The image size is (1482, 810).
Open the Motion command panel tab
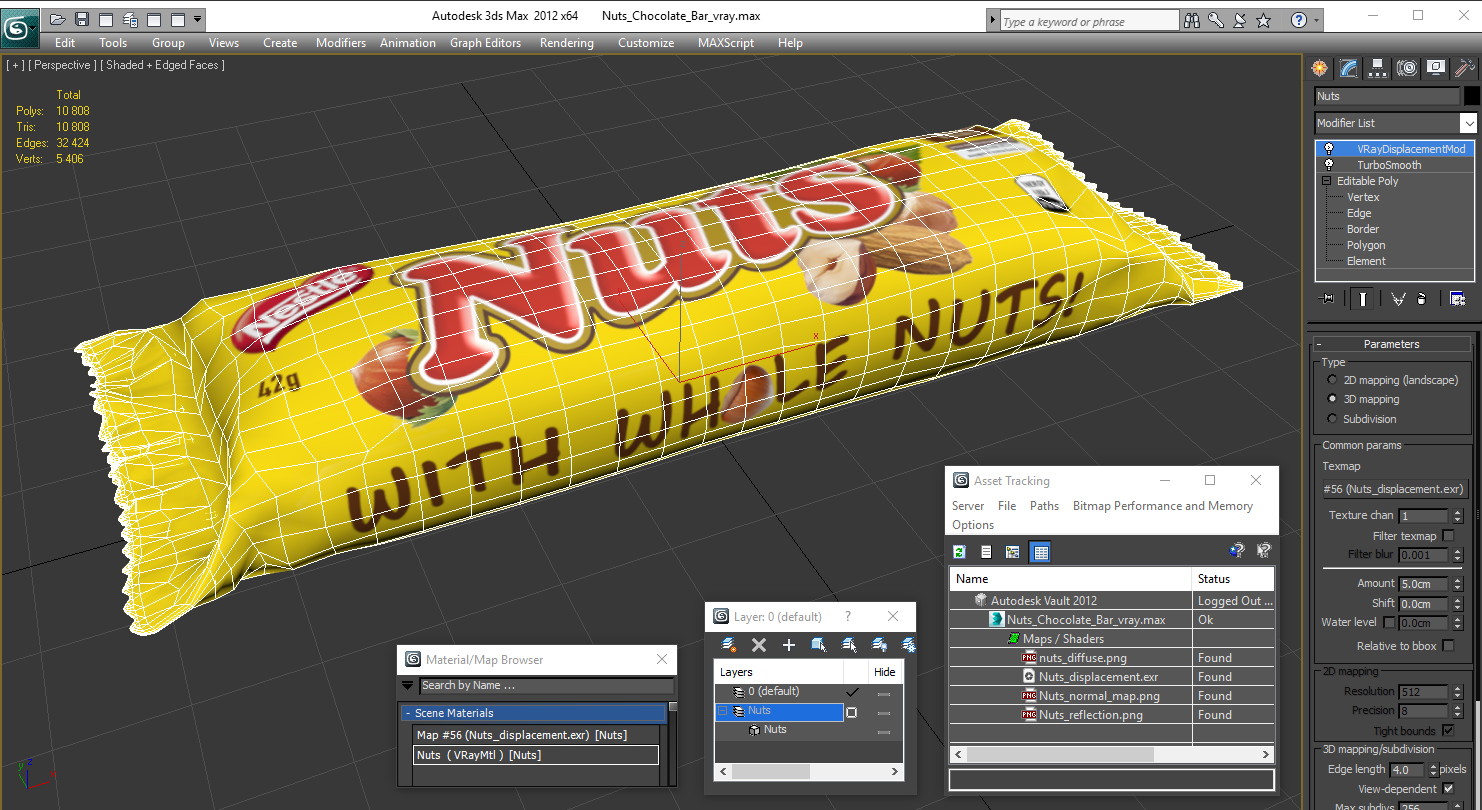[x=1407, y=68]
